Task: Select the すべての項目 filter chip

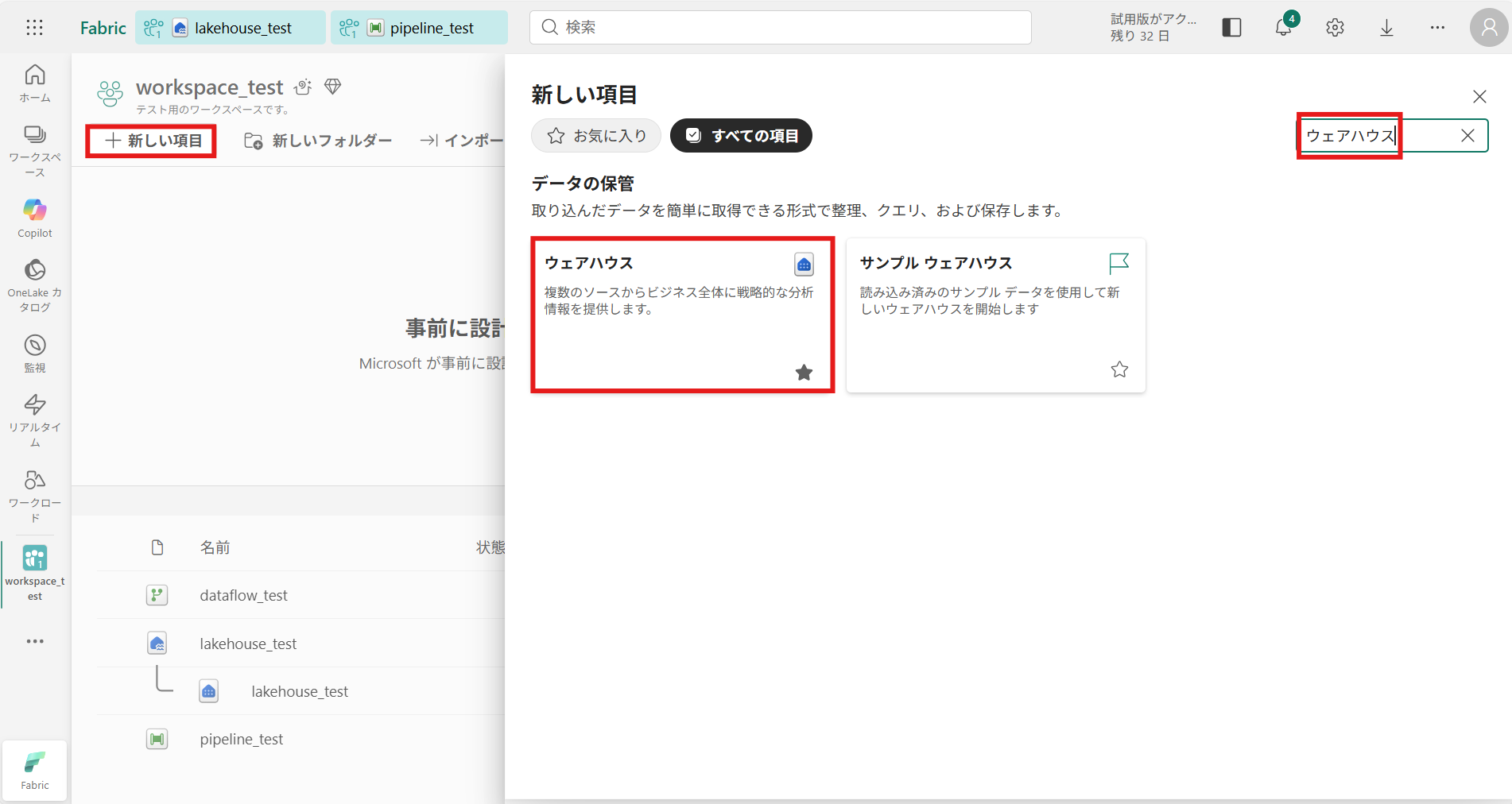Action: click(741, 136)
